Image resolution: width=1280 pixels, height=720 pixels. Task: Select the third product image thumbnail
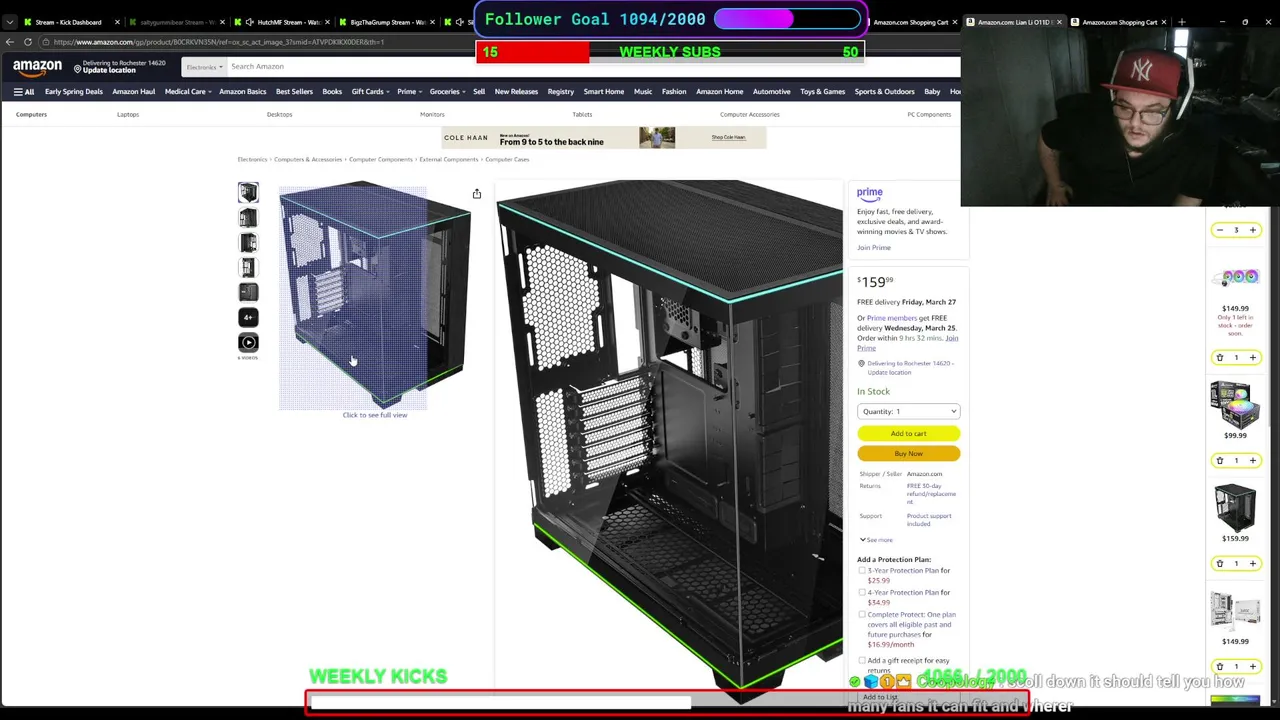point(248,242)
